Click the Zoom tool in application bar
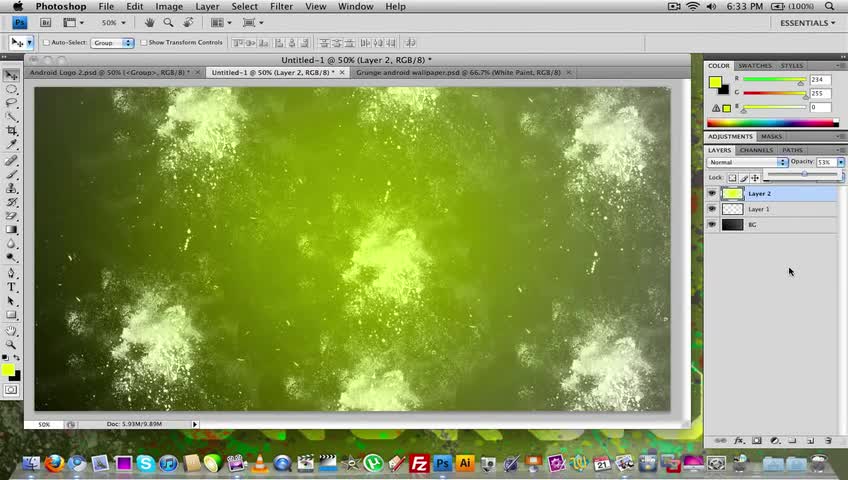Viewport: 848px width, 480px height. [169, 22]
